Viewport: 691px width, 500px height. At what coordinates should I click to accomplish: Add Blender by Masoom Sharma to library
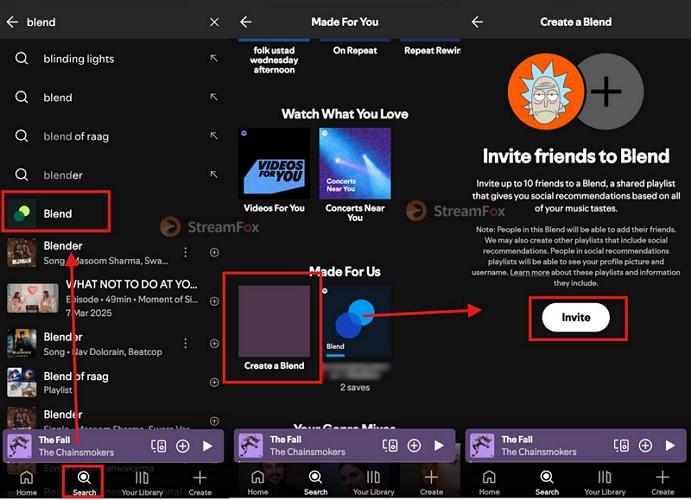point(215,252)
